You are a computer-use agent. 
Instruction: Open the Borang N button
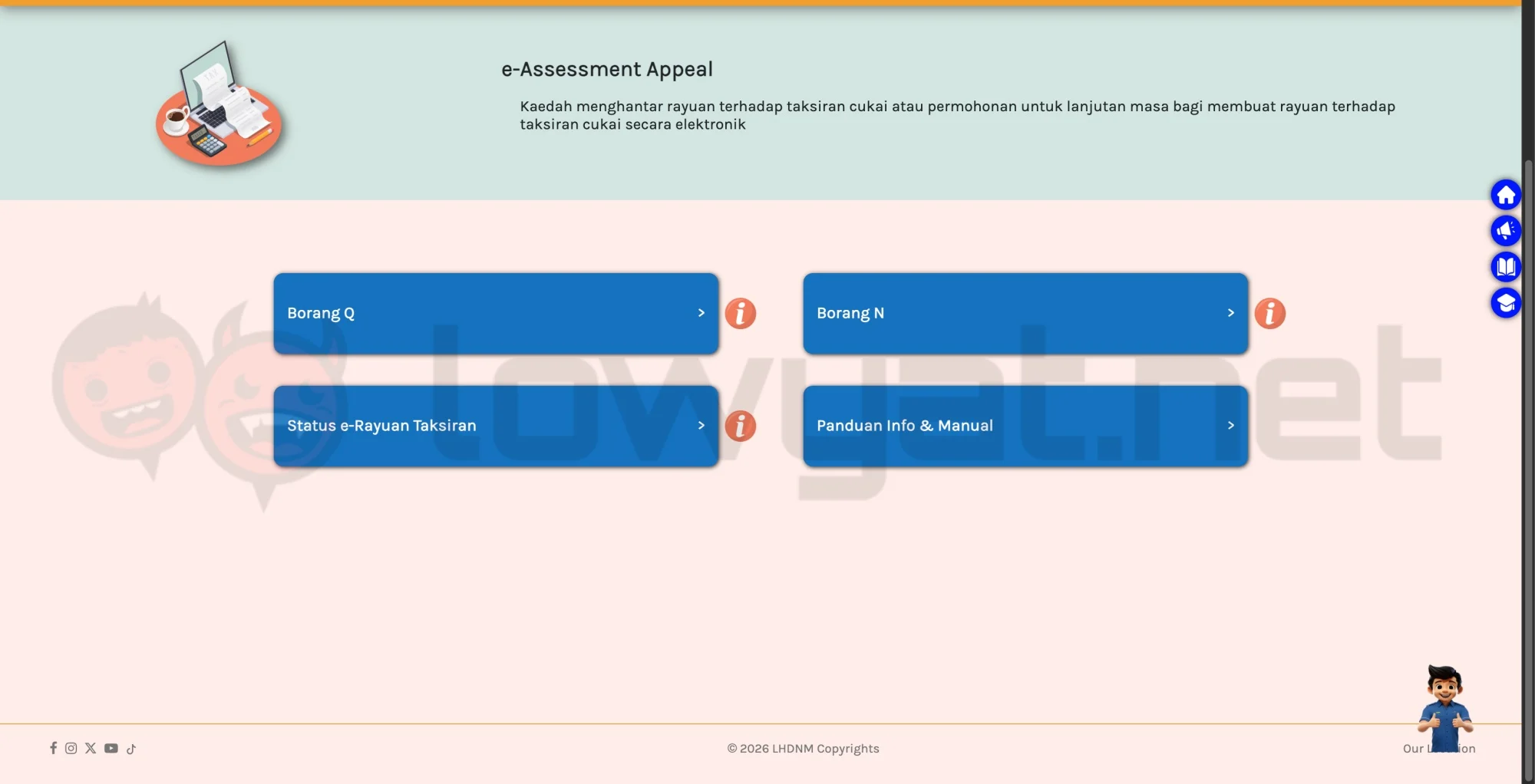1025,313
